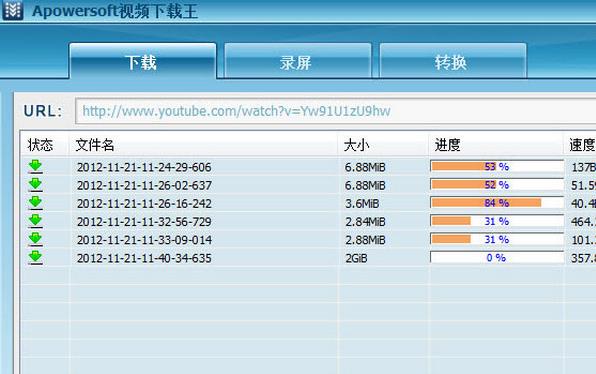Screen dimensions: 596x374
Task: Click the URL input field
Action: 336,111
